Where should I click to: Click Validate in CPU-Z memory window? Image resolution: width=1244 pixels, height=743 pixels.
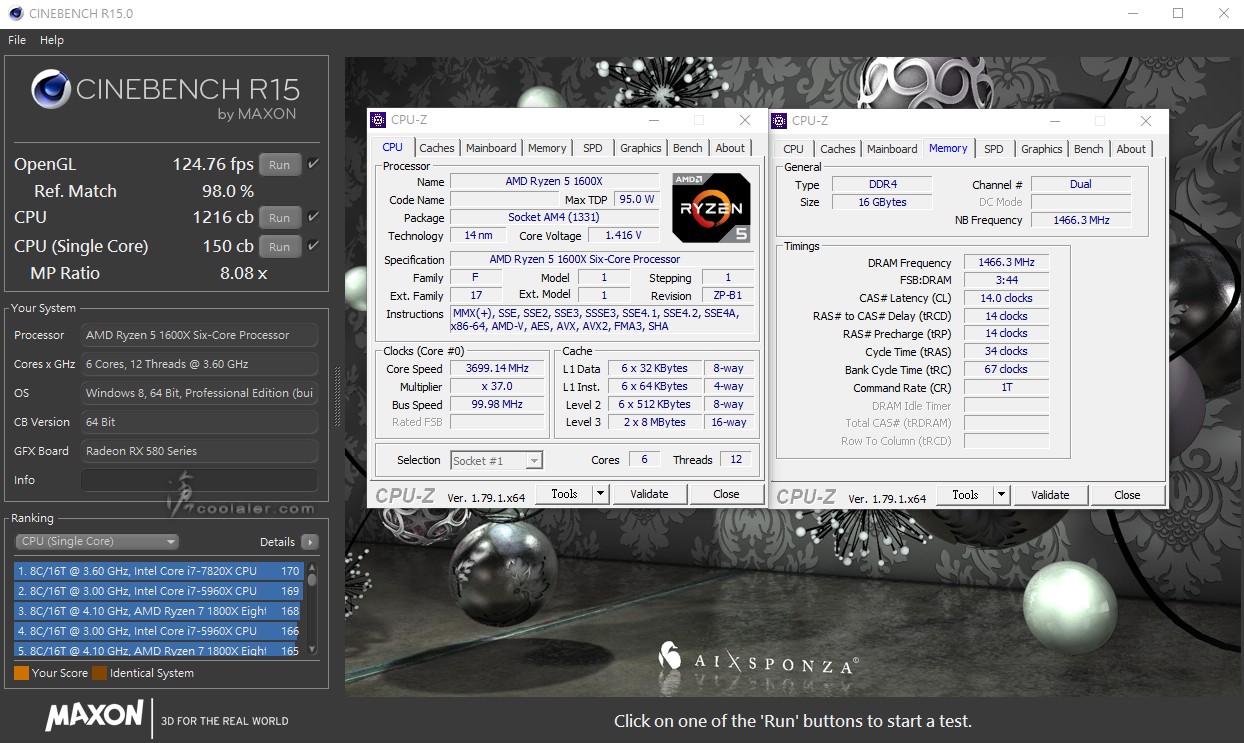click(x=1050, y=495)
